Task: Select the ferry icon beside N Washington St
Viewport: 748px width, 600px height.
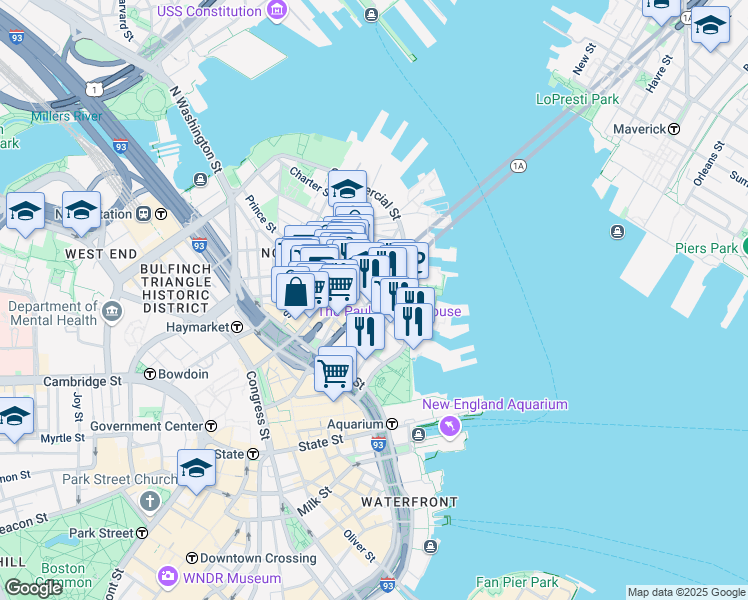Action: [200, 179]
